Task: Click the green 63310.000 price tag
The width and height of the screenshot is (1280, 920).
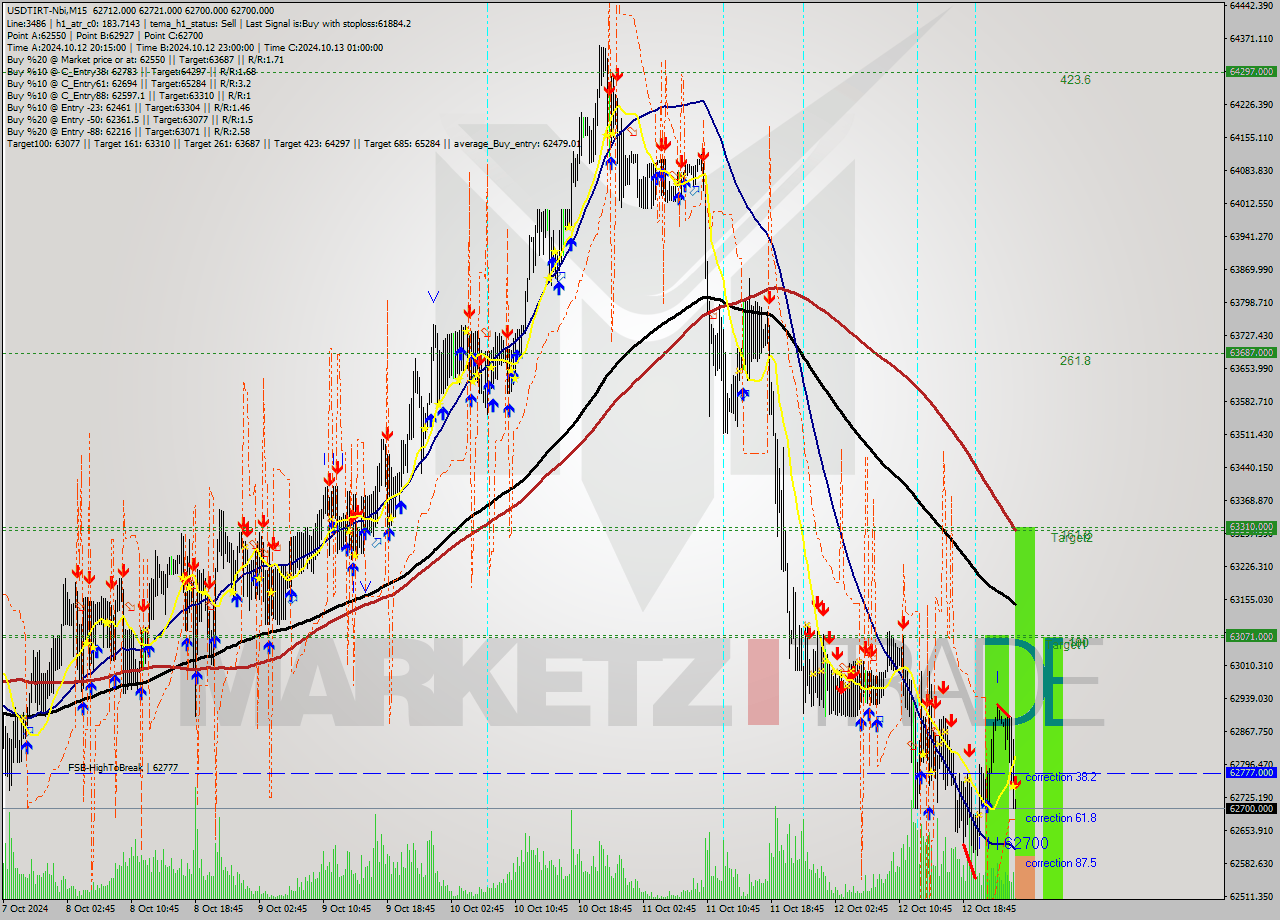Action: pyautogui.click(x=1250, y=527)
